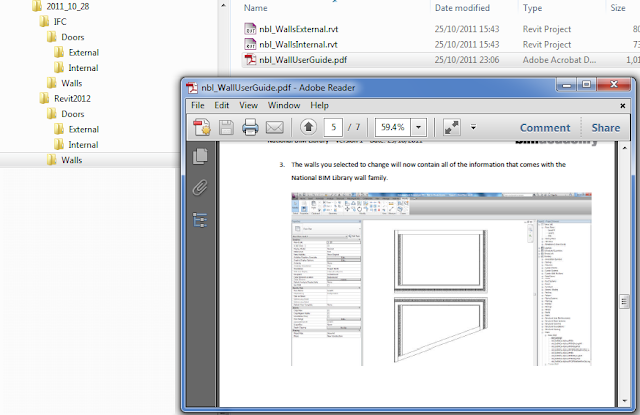Click nbl_WallsInternal.rvt file name

[298, 44]
